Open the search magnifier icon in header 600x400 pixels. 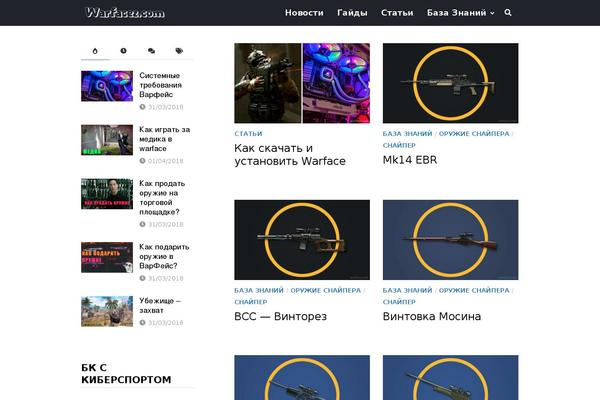pyautogui.click(x=508, y=13)
